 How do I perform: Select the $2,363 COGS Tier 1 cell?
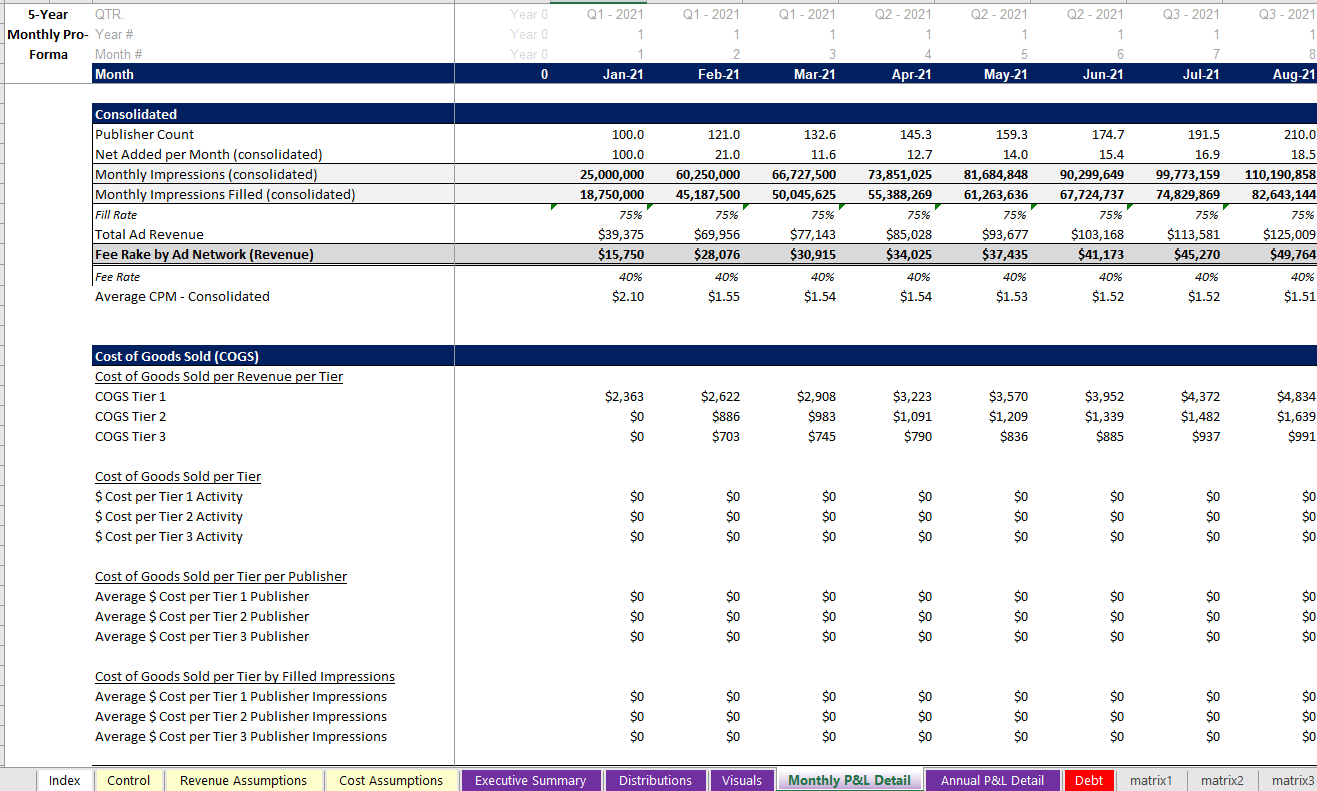[598, 396]
